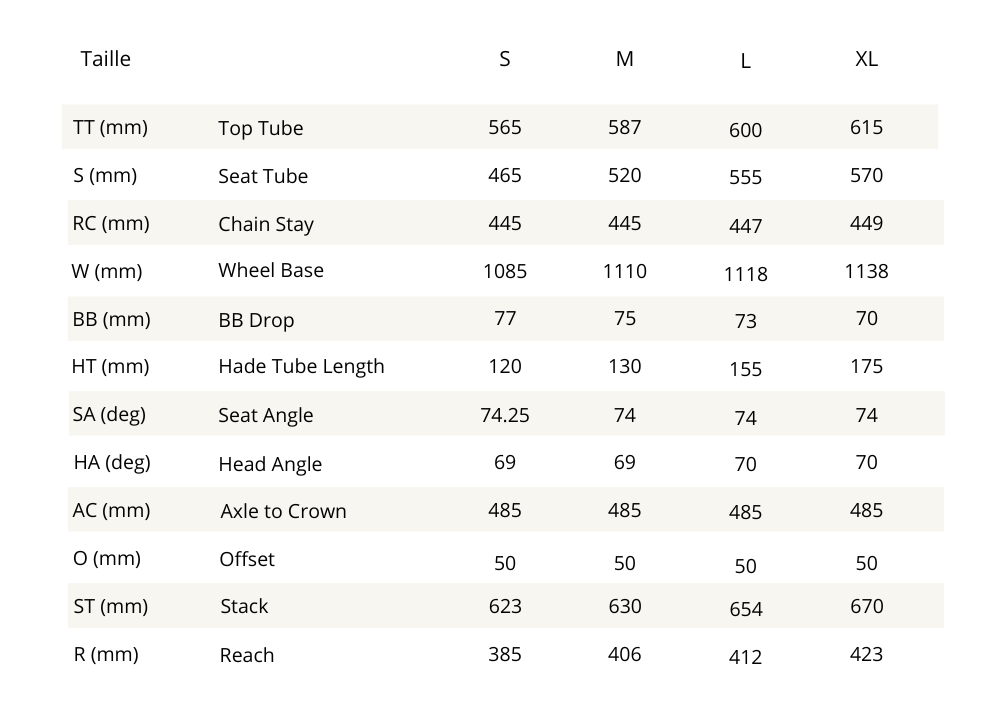The image size is (1000, 707).
Task: Select the L size column header
Action: (746, 61)
